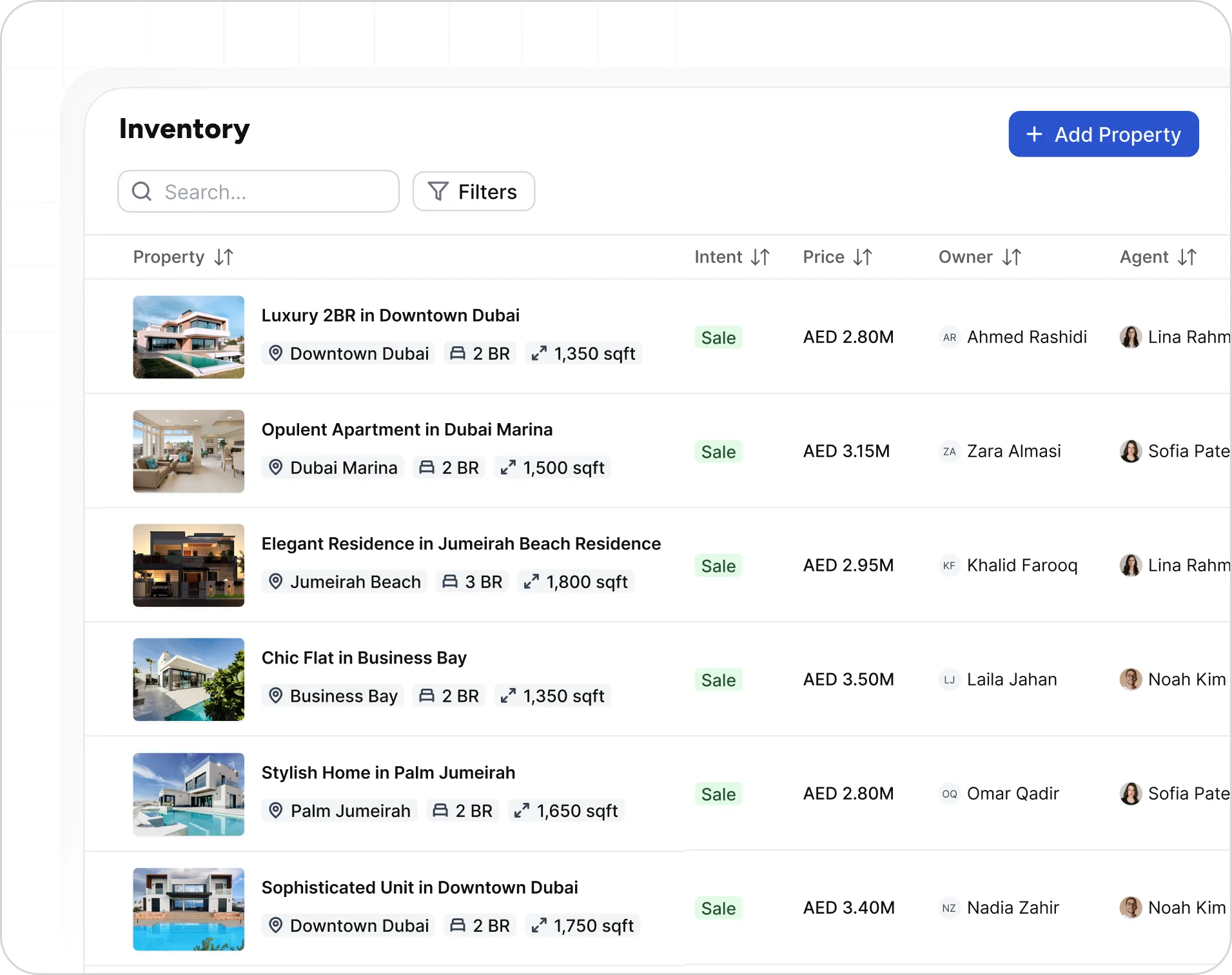Image resolution: width=1232 pixels, height=975 pixels.
Task: Sort by Price column arrows icon
Action: 863,257
